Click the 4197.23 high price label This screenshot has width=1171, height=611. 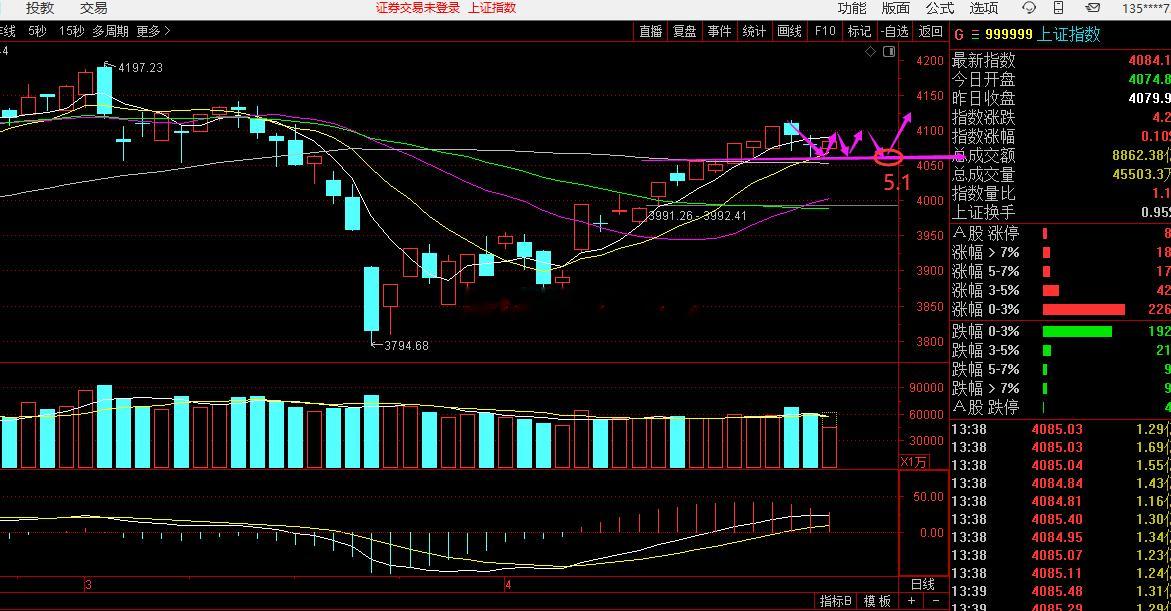(140, 68)
